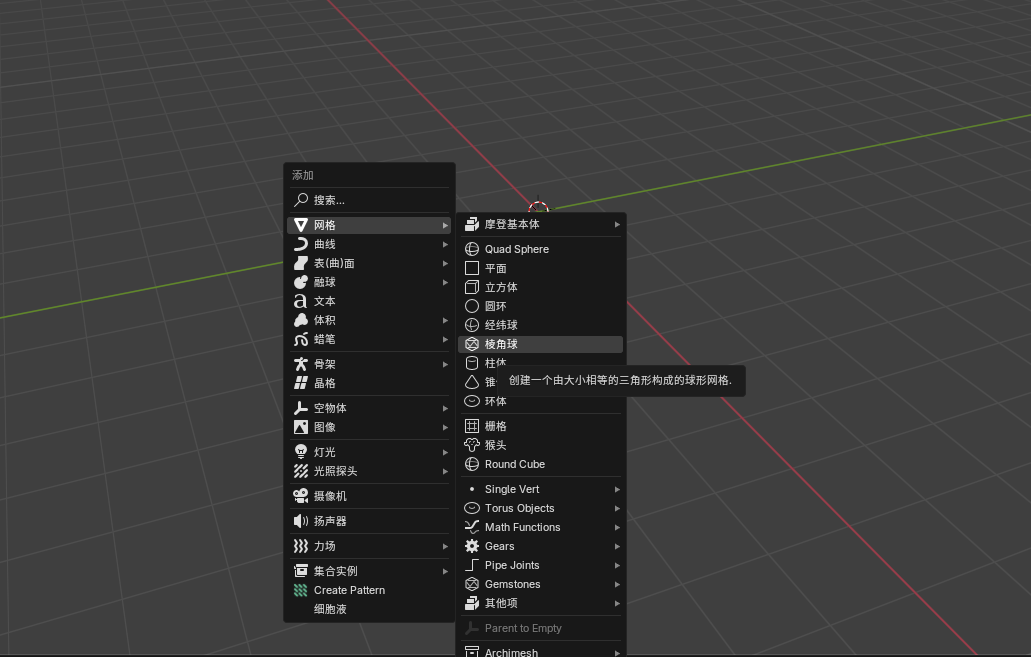Select the 棱角球 menu entry
The width and height of the screenshot is (1031, 657).
[x=540, y=344]
